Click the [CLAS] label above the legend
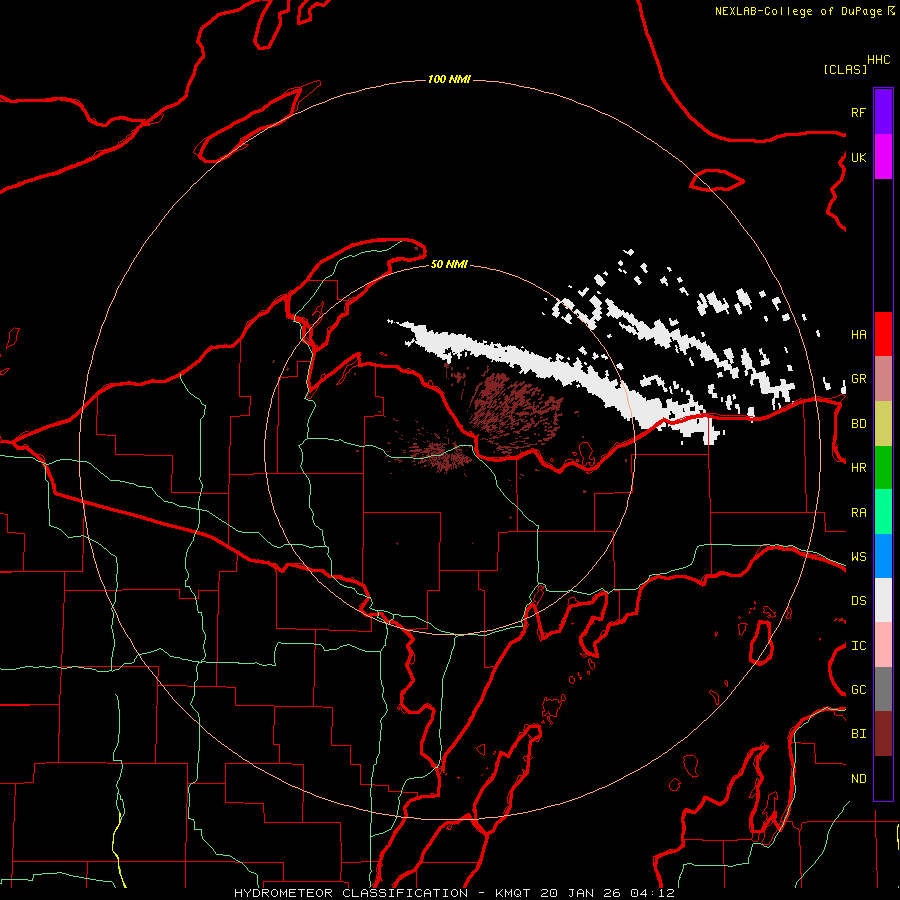This screenshot has height=900, width=900. [x=844, y=69]
